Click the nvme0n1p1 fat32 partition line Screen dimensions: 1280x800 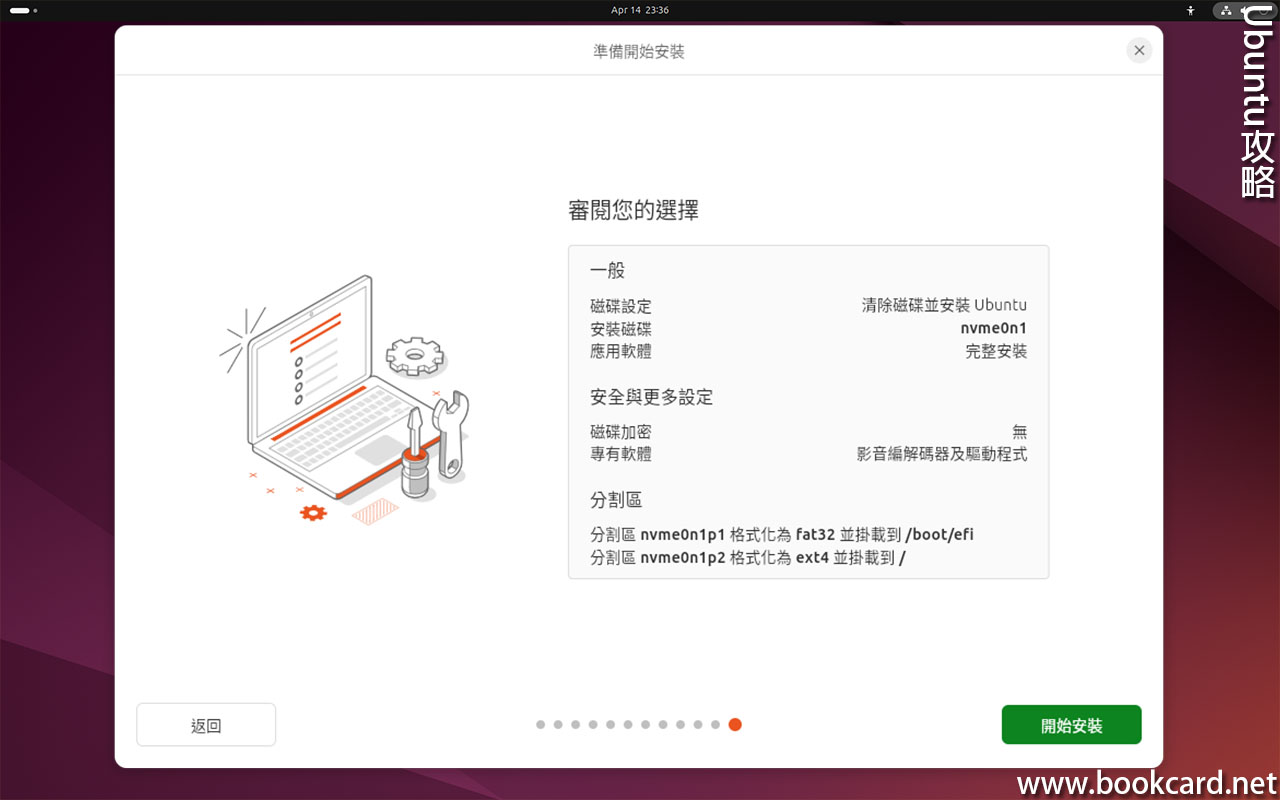(782, 534)
